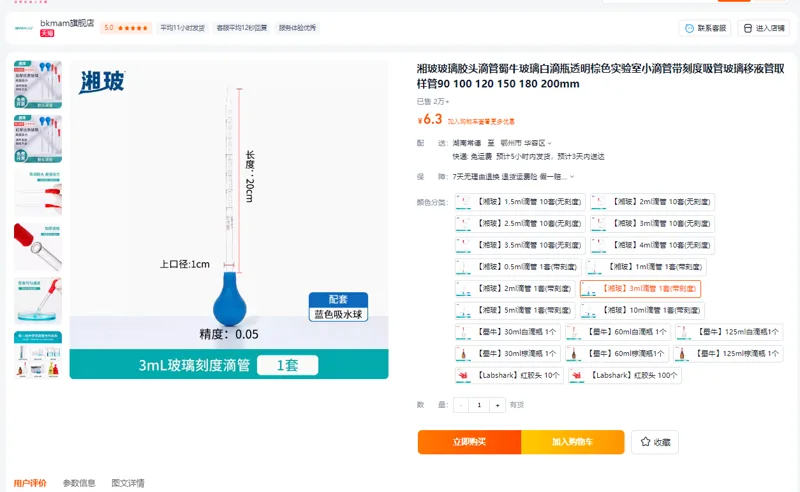This screenshot has width=800, height=492.
Task: Click the 收藏 favorite star button
Action: click(x=655, y=442)
